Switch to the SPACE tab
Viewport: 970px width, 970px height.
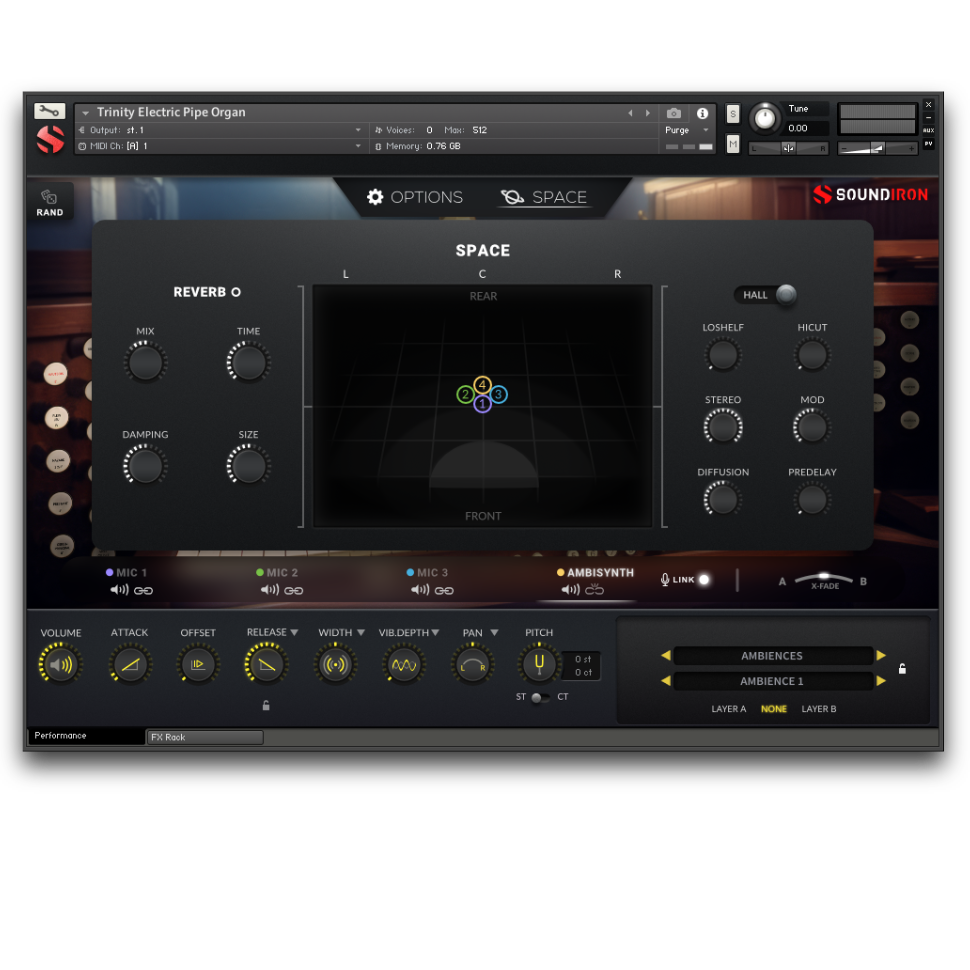[x=544, y=197]
